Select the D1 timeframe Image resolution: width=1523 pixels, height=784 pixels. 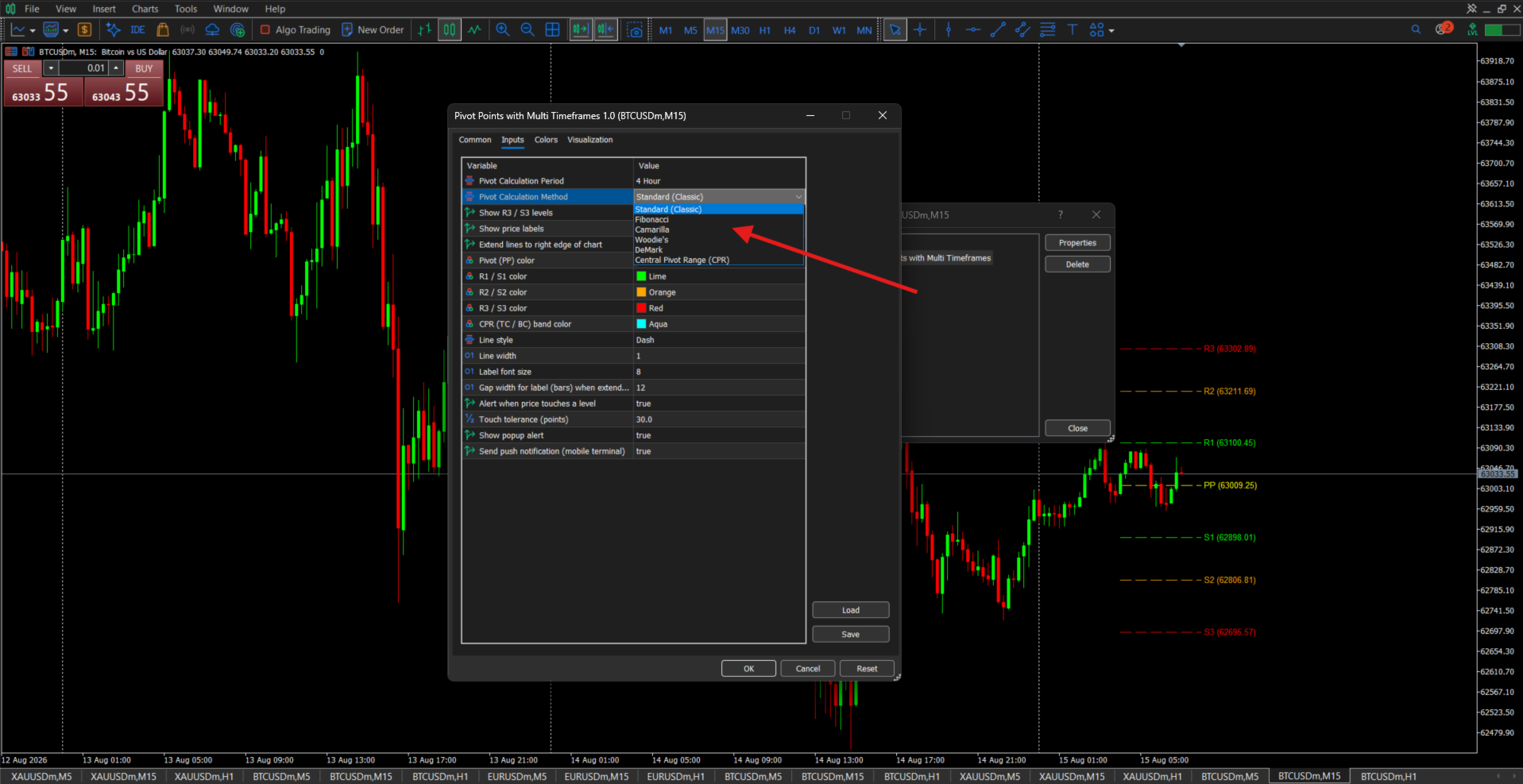point(814,30)
